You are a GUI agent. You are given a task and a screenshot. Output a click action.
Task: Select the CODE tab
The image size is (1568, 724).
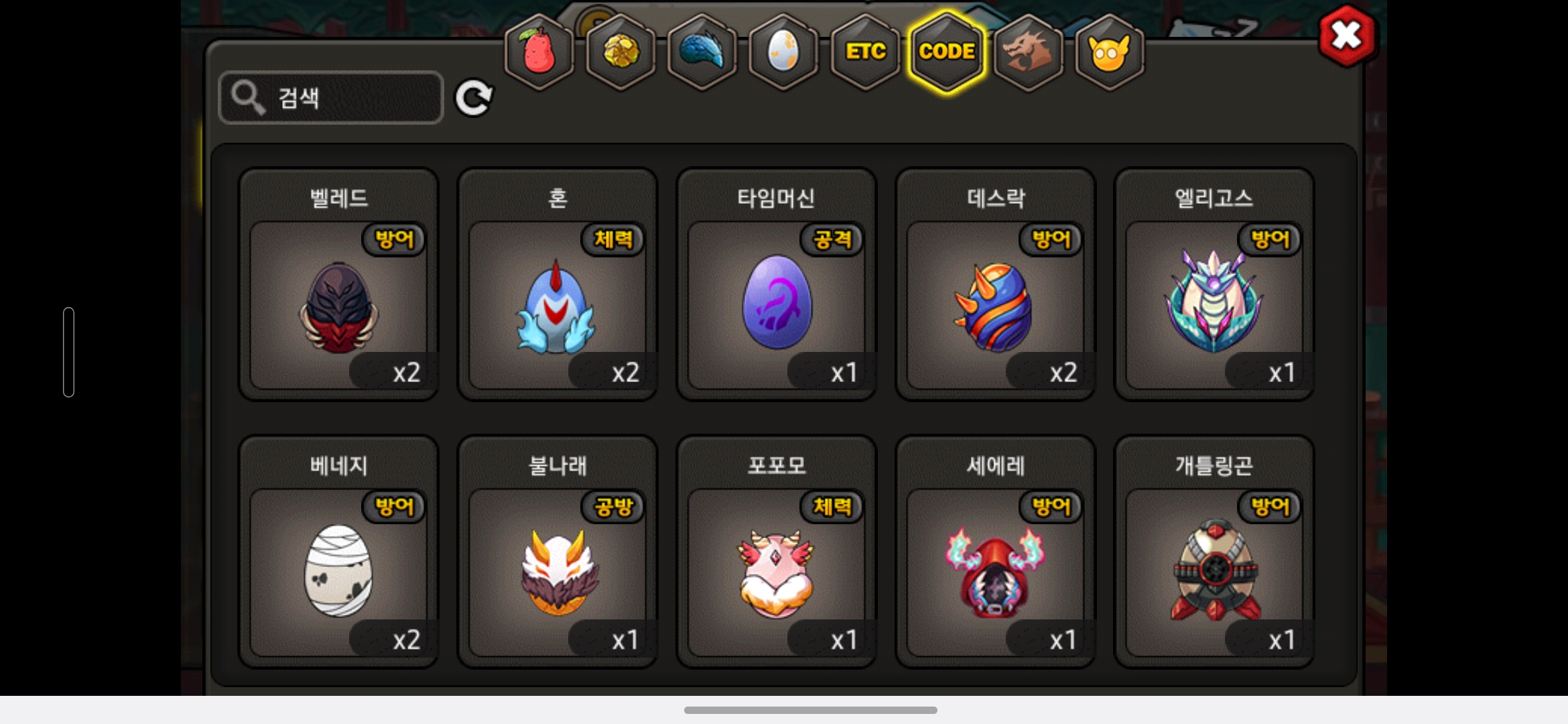tap(947, 52)
